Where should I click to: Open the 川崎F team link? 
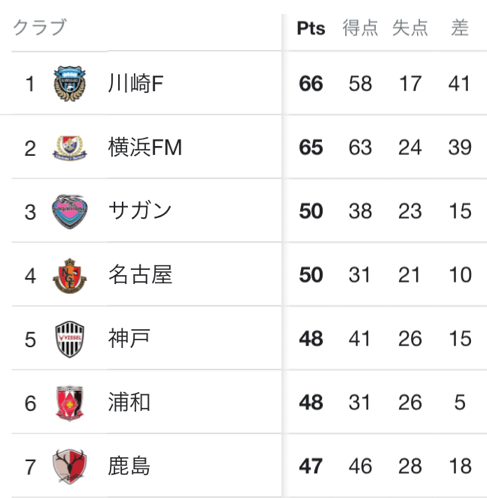[x=136, y=83]
